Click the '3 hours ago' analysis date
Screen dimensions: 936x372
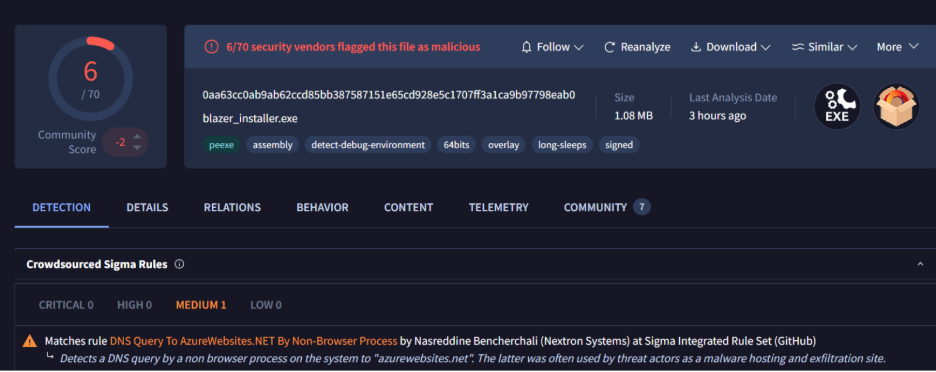tap(718, 116)
